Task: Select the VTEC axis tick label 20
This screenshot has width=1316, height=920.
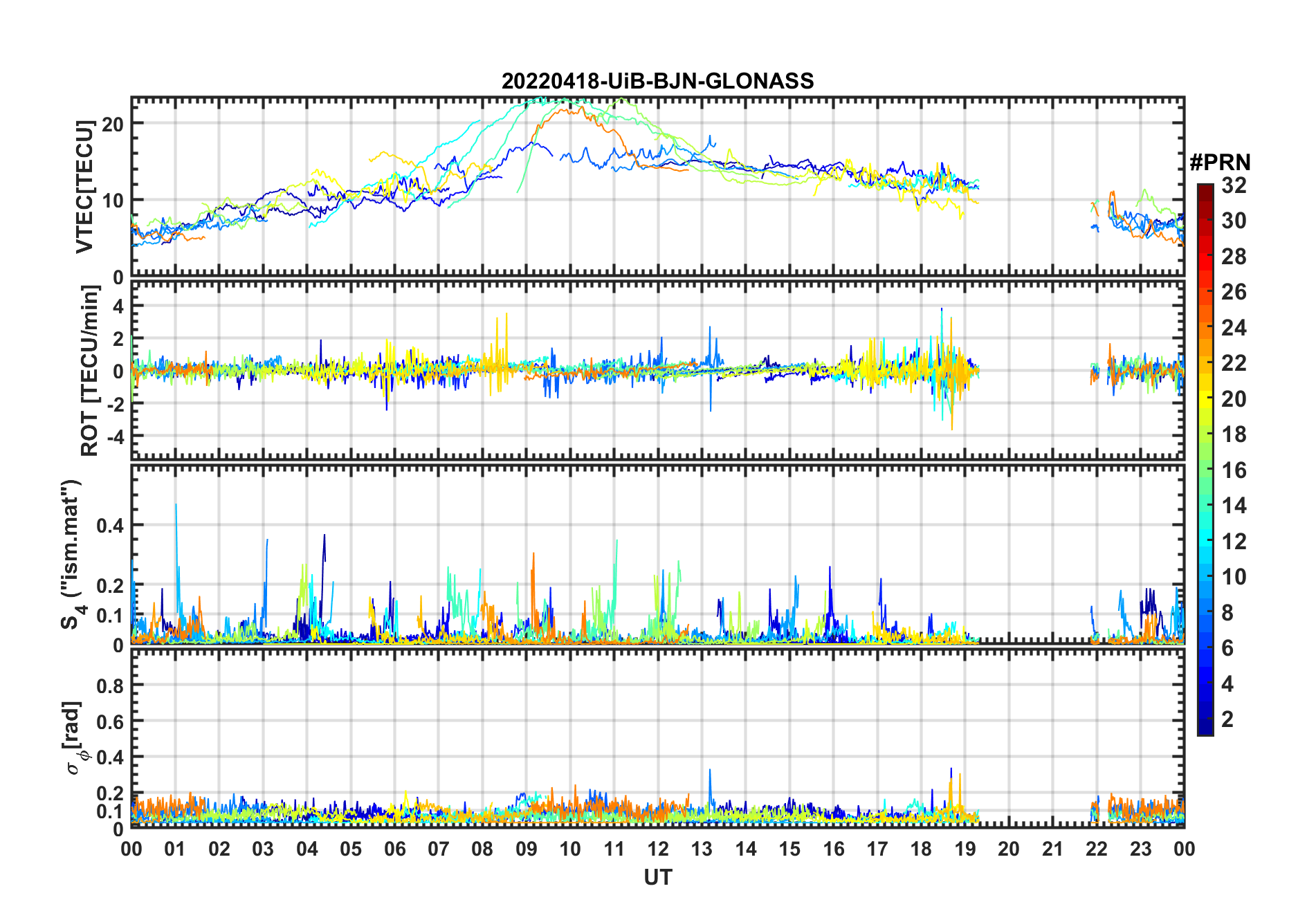Action: point(112,124)
